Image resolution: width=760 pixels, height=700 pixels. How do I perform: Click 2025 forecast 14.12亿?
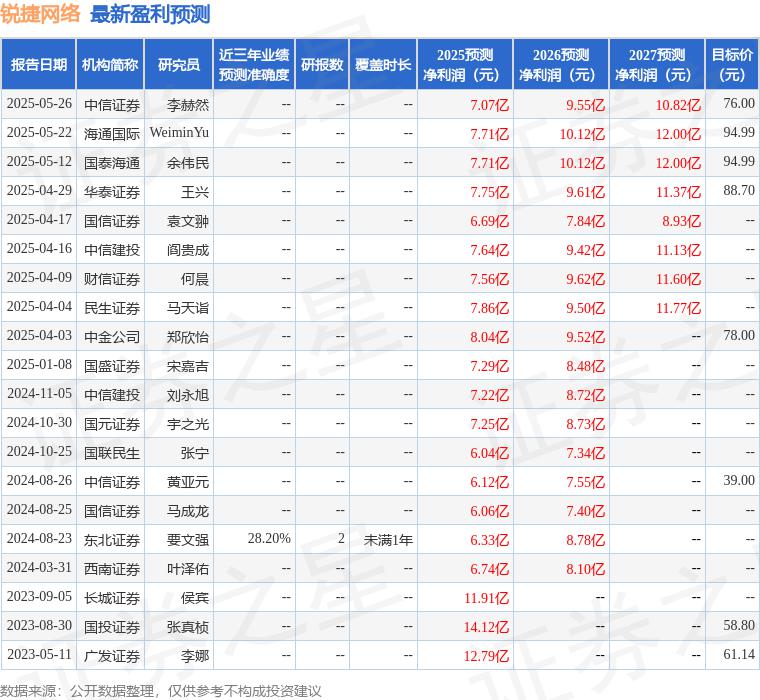pyautogui.click(x=486, y=627)
